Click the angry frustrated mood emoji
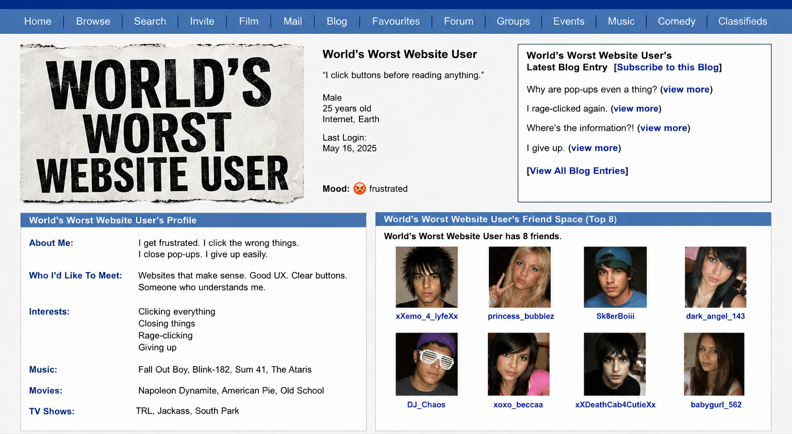 coord(360,188)
